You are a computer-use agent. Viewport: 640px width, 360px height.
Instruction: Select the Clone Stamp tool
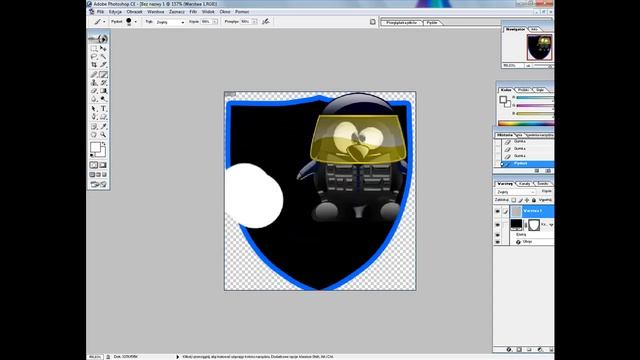click(94, 83)
